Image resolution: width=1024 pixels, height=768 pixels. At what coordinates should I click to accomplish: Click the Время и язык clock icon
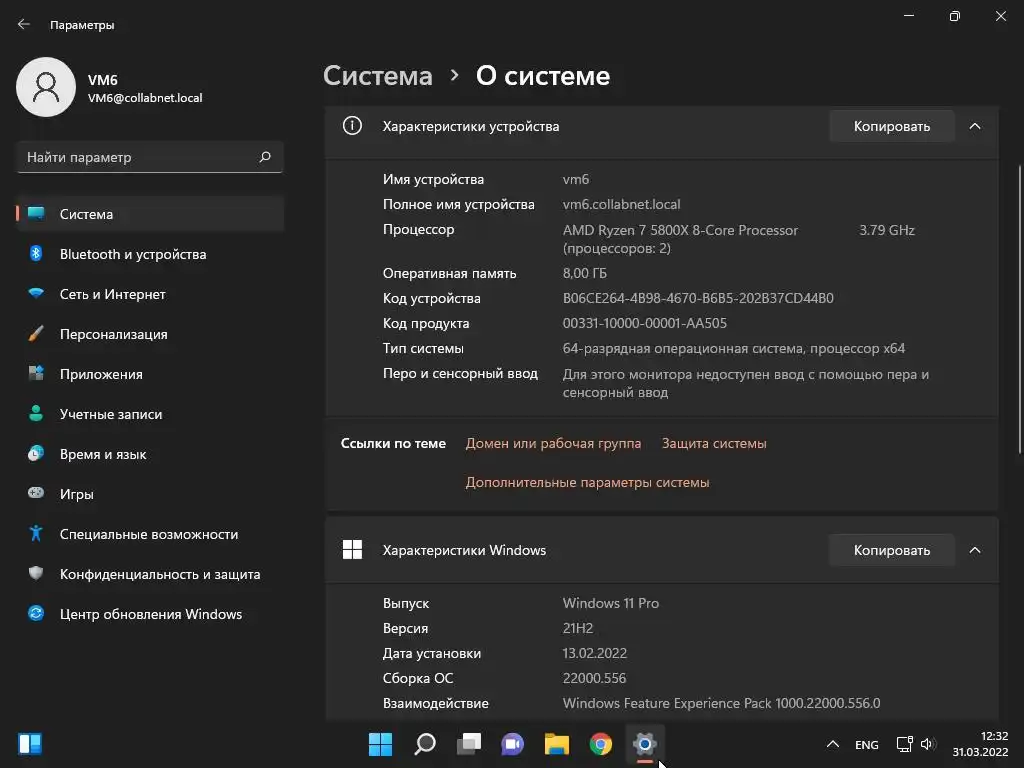pos(36,453)
